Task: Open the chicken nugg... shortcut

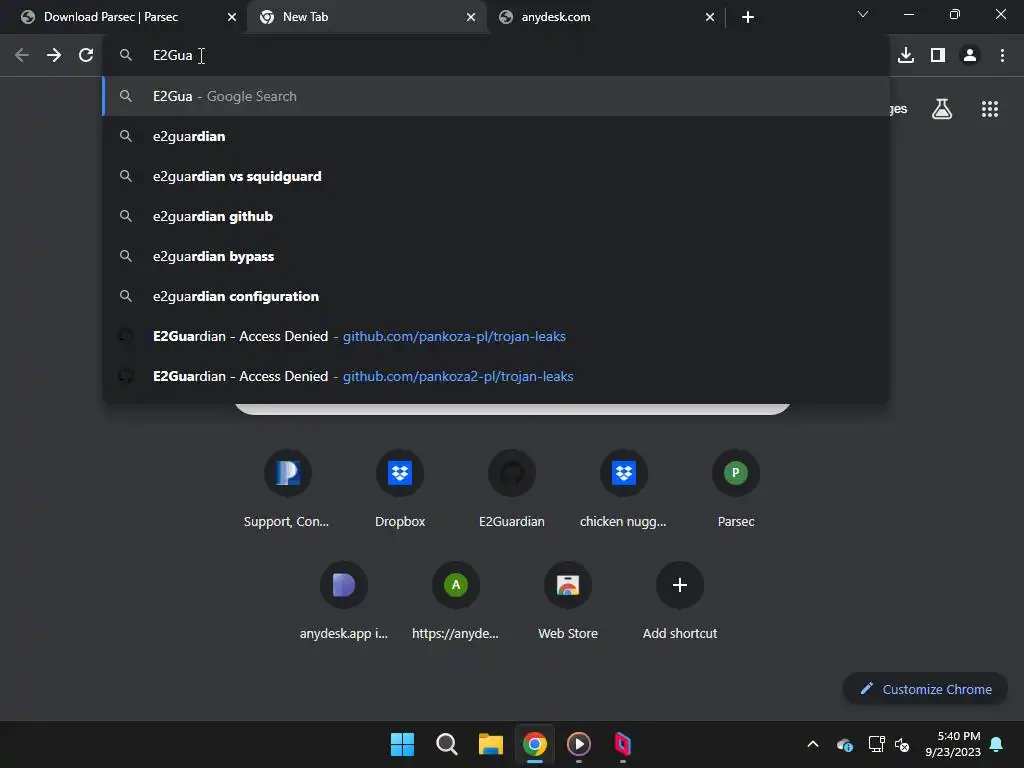Action: tap(624, 488)
